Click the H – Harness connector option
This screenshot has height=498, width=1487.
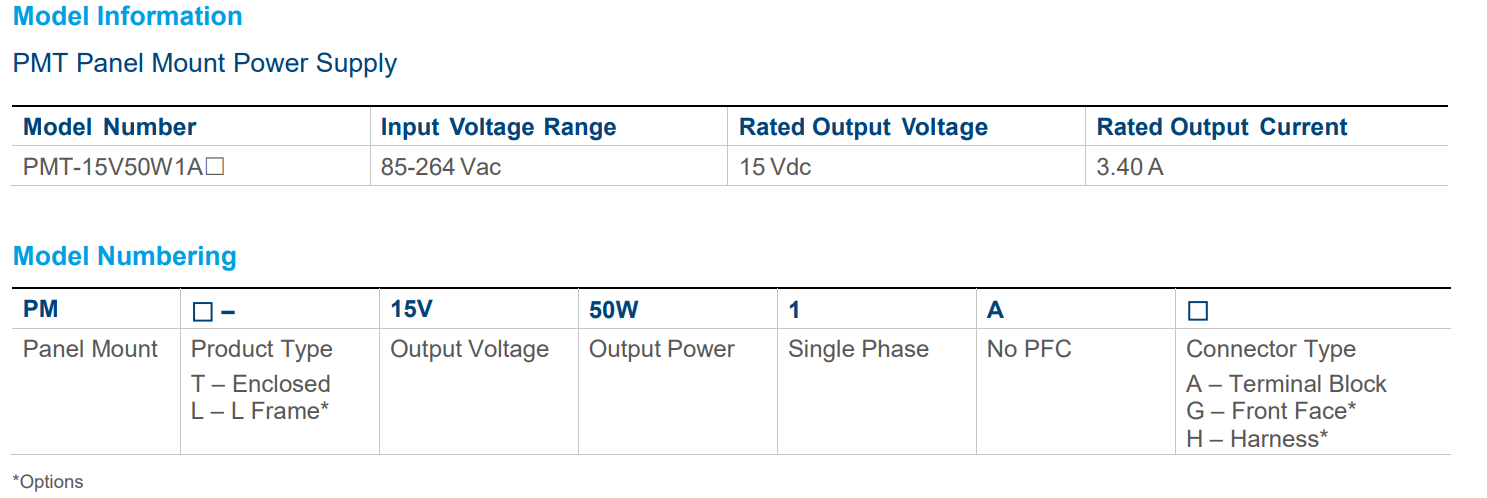[1257, 438]
